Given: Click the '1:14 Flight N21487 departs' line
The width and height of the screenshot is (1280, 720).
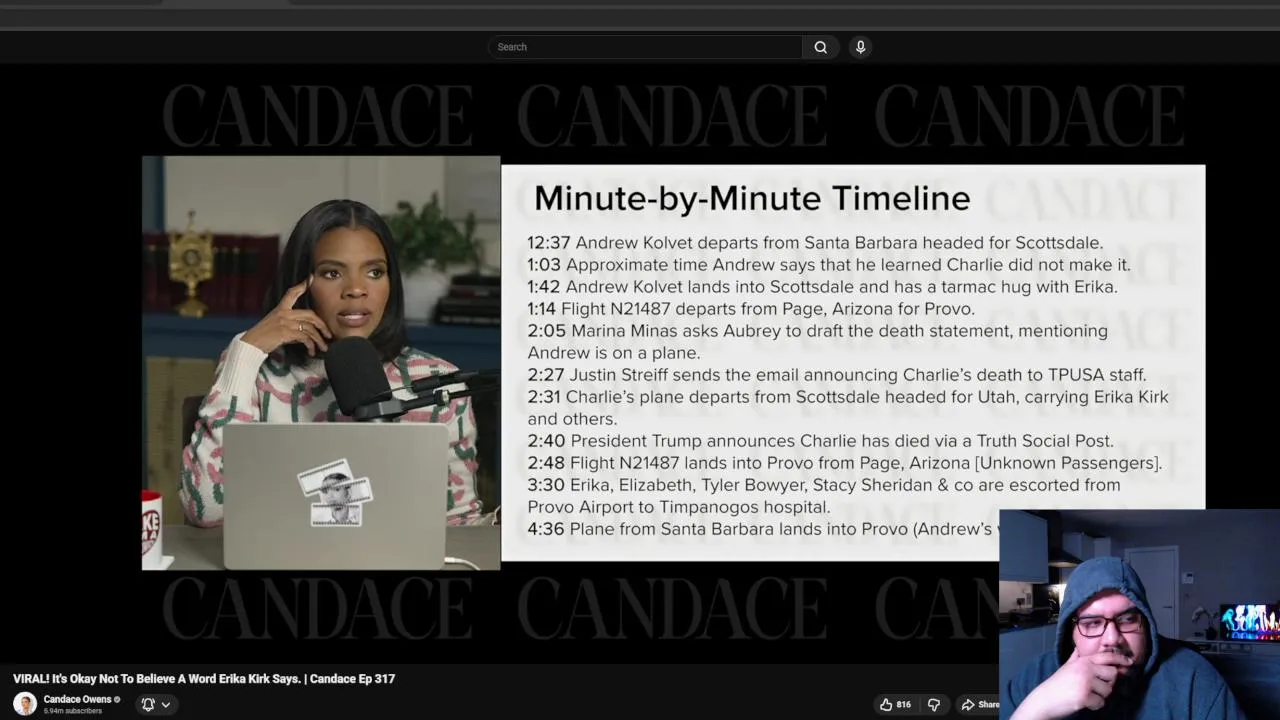Looking at the screenshot, I should (751, 309).
